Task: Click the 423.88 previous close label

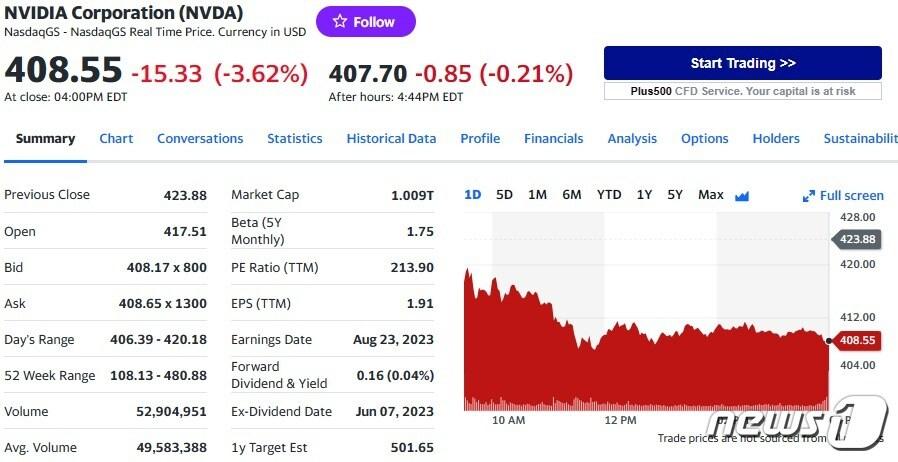Action: (x=856, y=239)
